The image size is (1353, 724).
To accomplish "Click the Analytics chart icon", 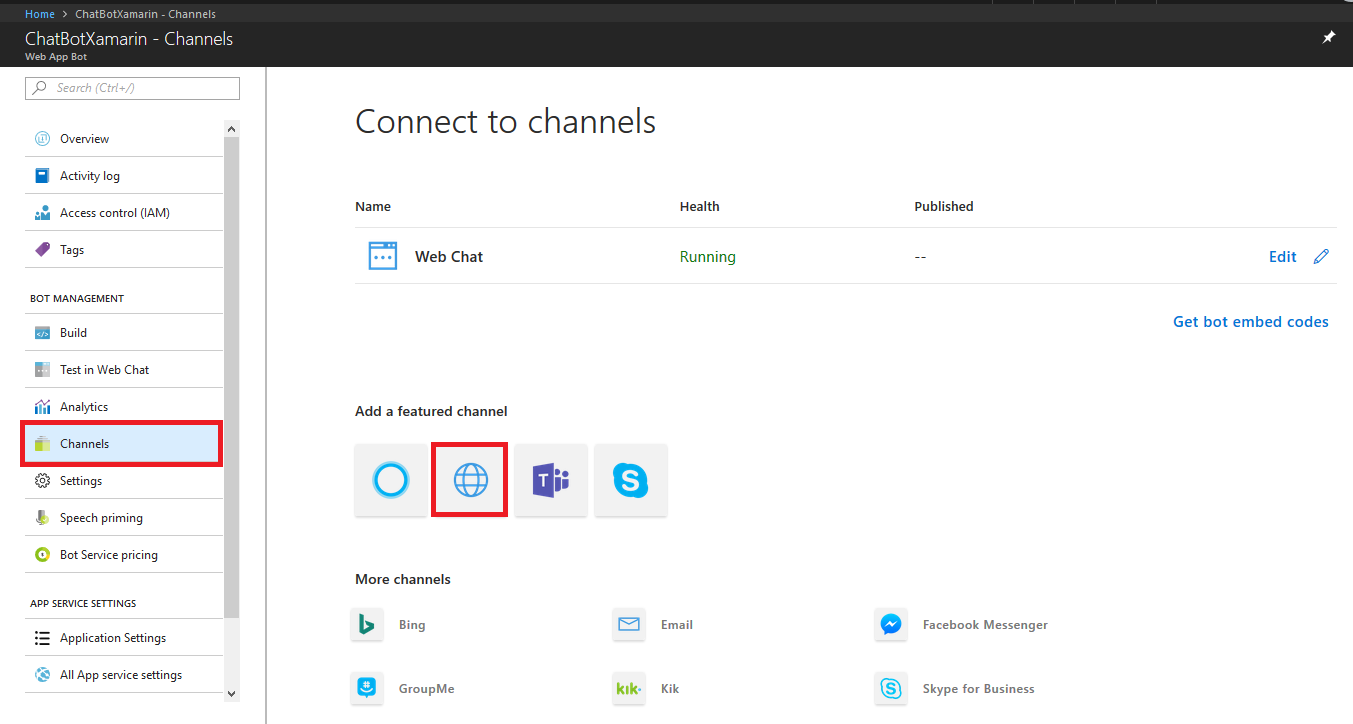I will click(x=42, y=407).
